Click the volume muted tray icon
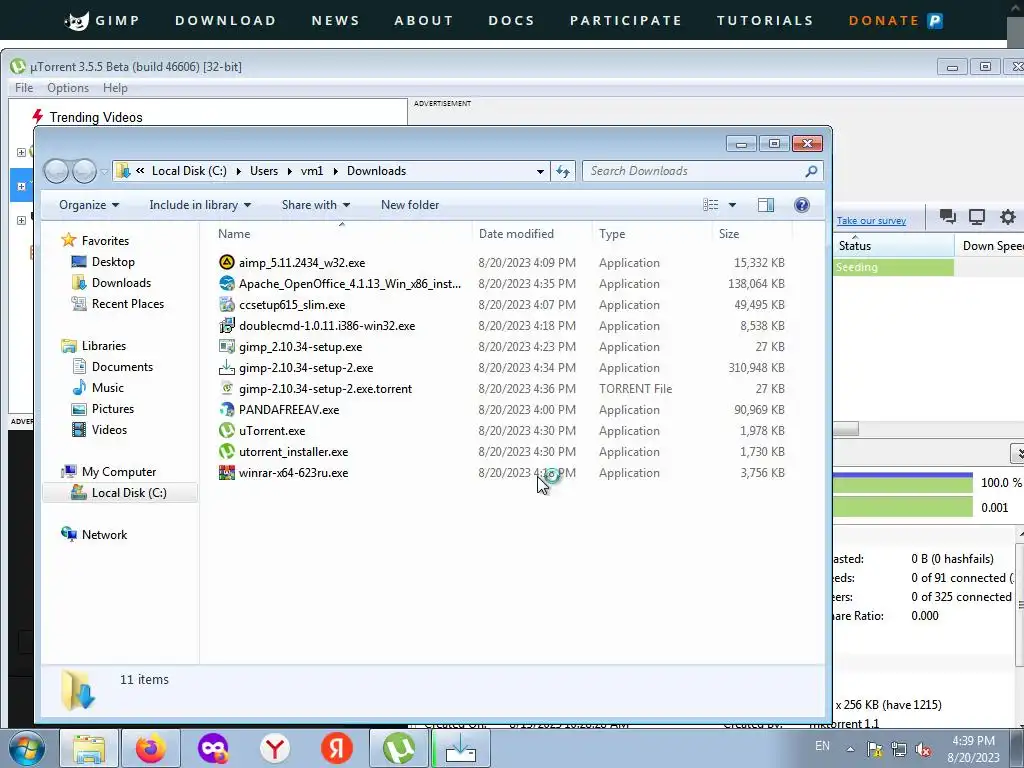The image size is (1024, 768). point(923,750)
